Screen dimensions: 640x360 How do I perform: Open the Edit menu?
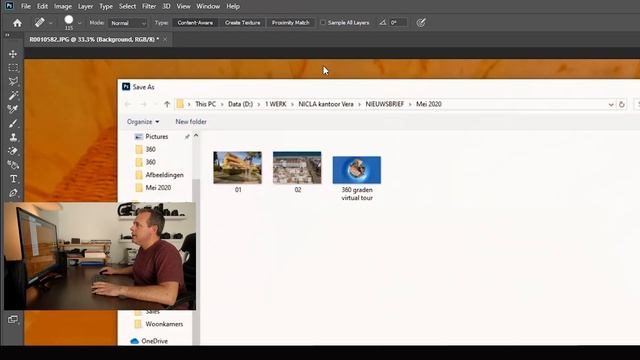click(x=42, y=6)
